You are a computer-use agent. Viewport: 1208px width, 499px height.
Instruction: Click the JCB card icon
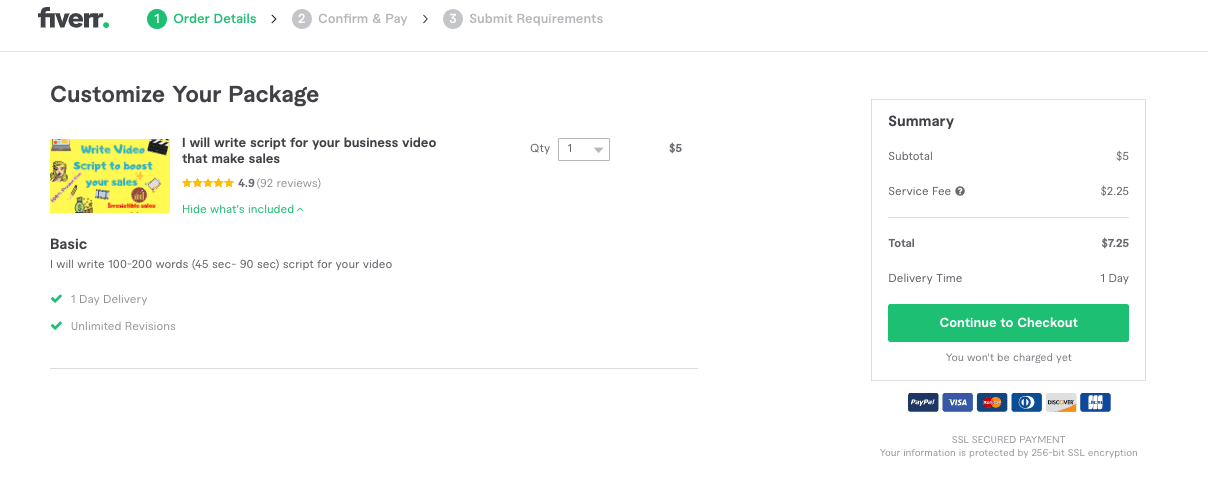click(x=1095, y=402)
